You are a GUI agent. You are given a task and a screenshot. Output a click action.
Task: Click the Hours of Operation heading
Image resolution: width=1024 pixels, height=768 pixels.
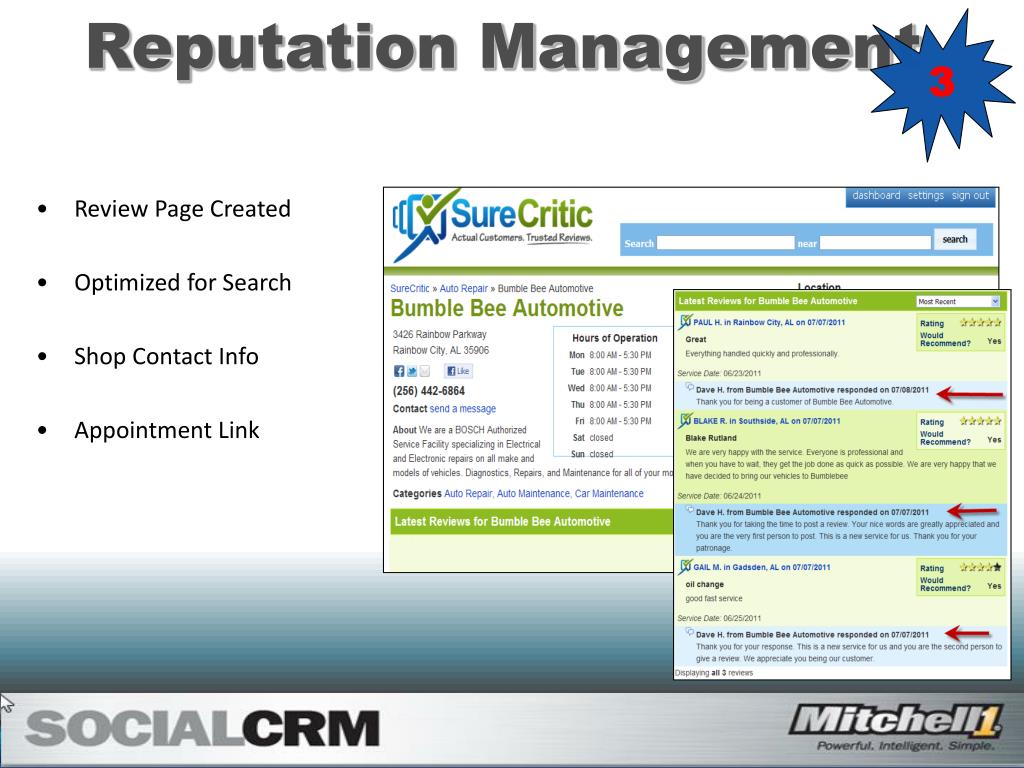(615, 338)
